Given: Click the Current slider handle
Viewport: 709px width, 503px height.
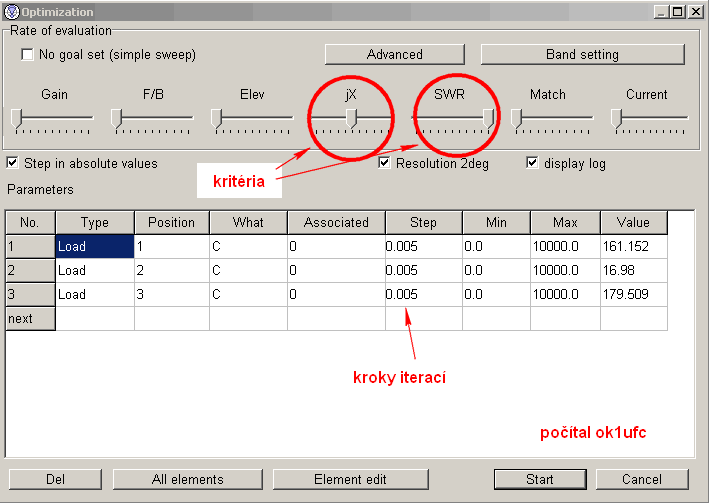Looking at the screenshot, I should click(x=616, y=118).
